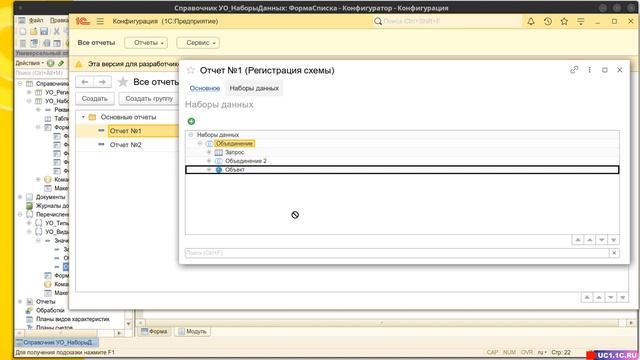Click the Запрос data set icon
Viewport: 640px width, 360px height.
pyautogui.click(x=219, y=152)
